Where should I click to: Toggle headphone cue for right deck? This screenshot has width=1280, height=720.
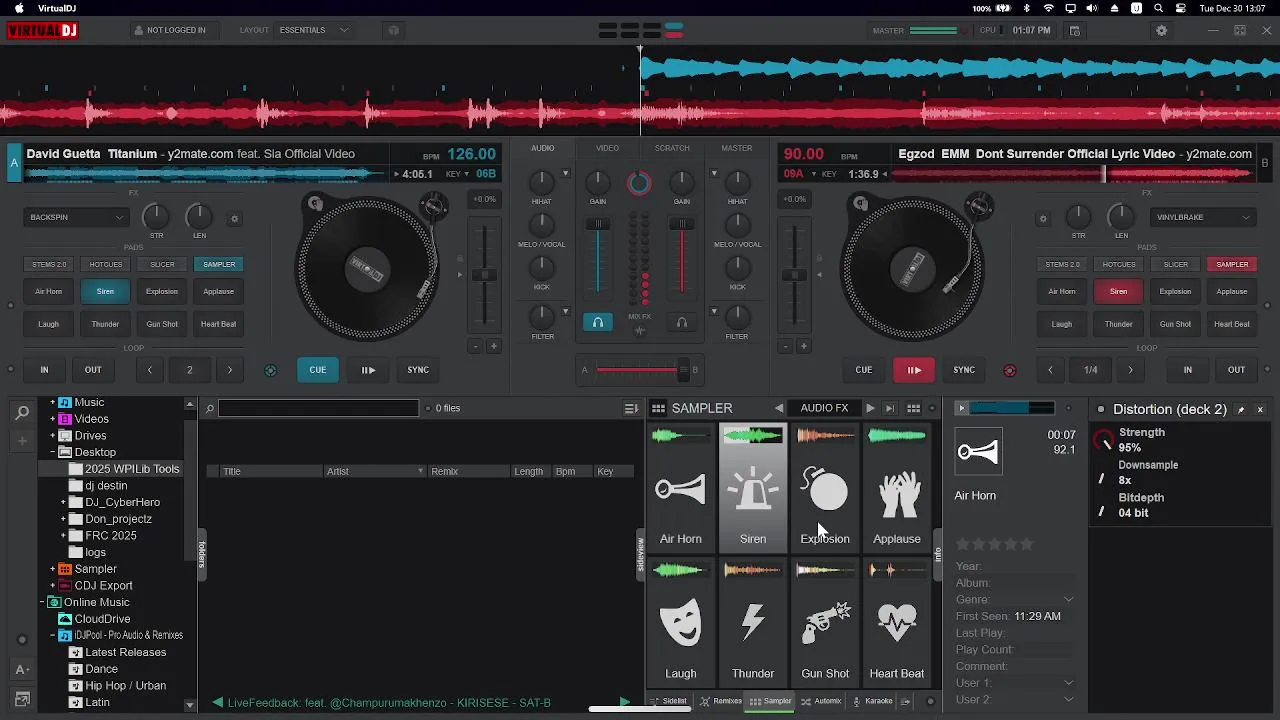pos(681,322)
